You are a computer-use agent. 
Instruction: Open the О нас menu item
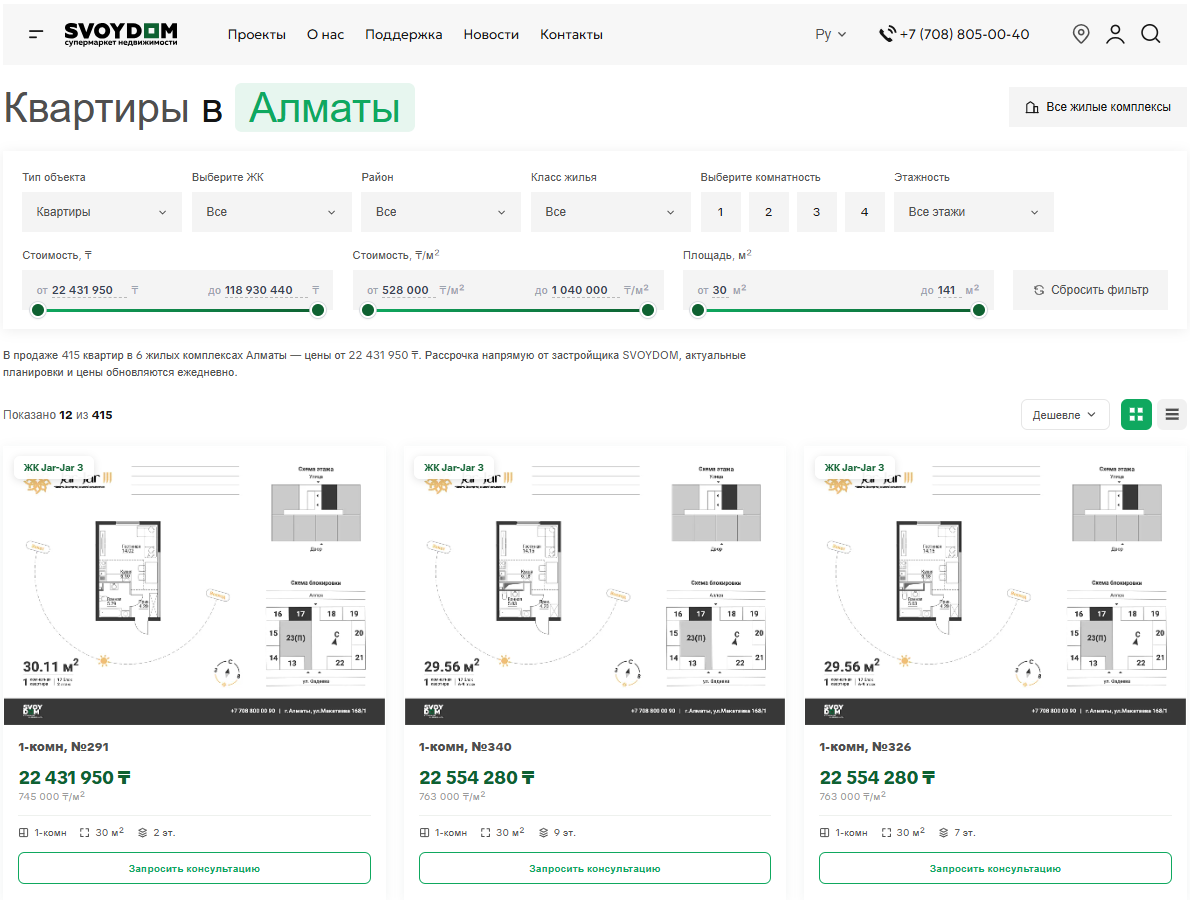pos(325,34)
